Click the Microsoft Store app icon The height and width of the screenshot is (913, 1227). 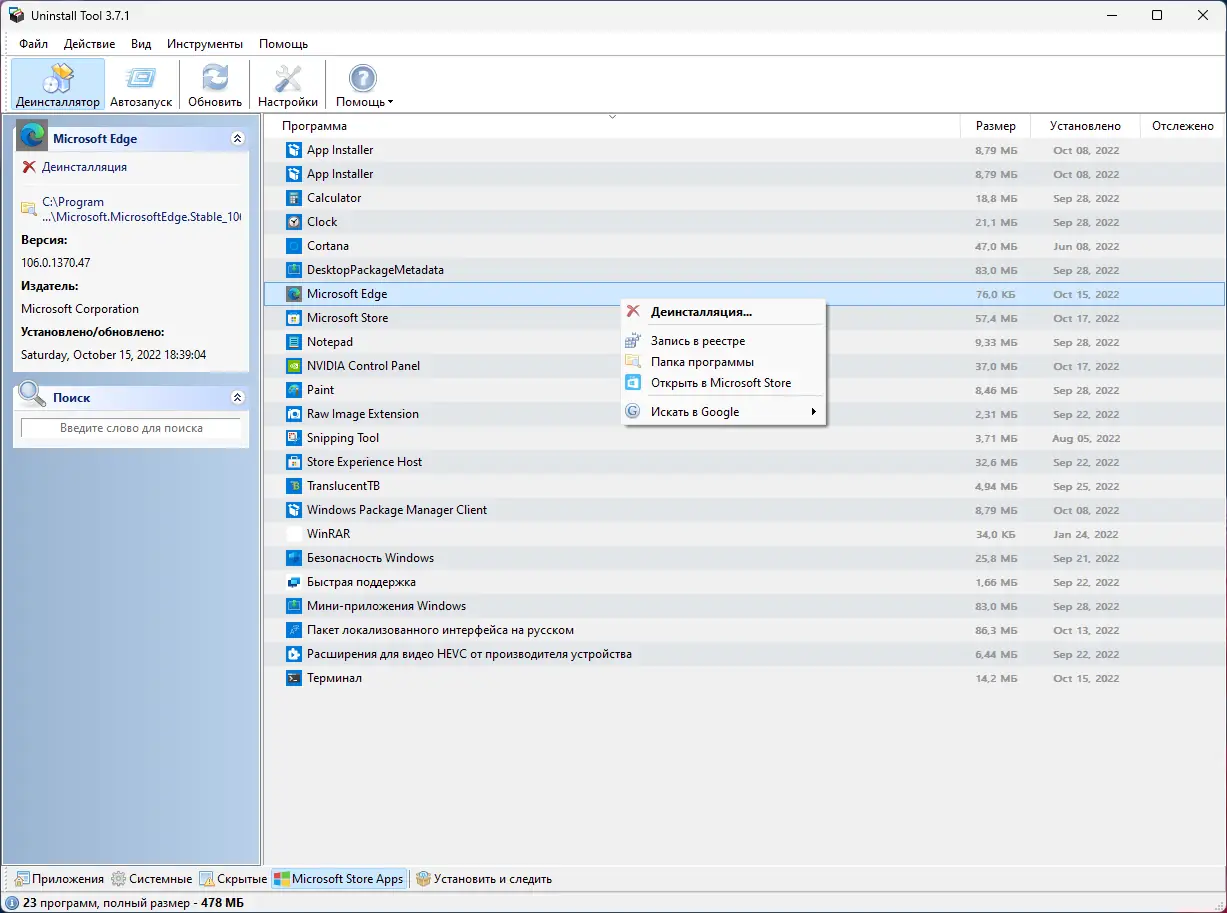click(293, 318)
